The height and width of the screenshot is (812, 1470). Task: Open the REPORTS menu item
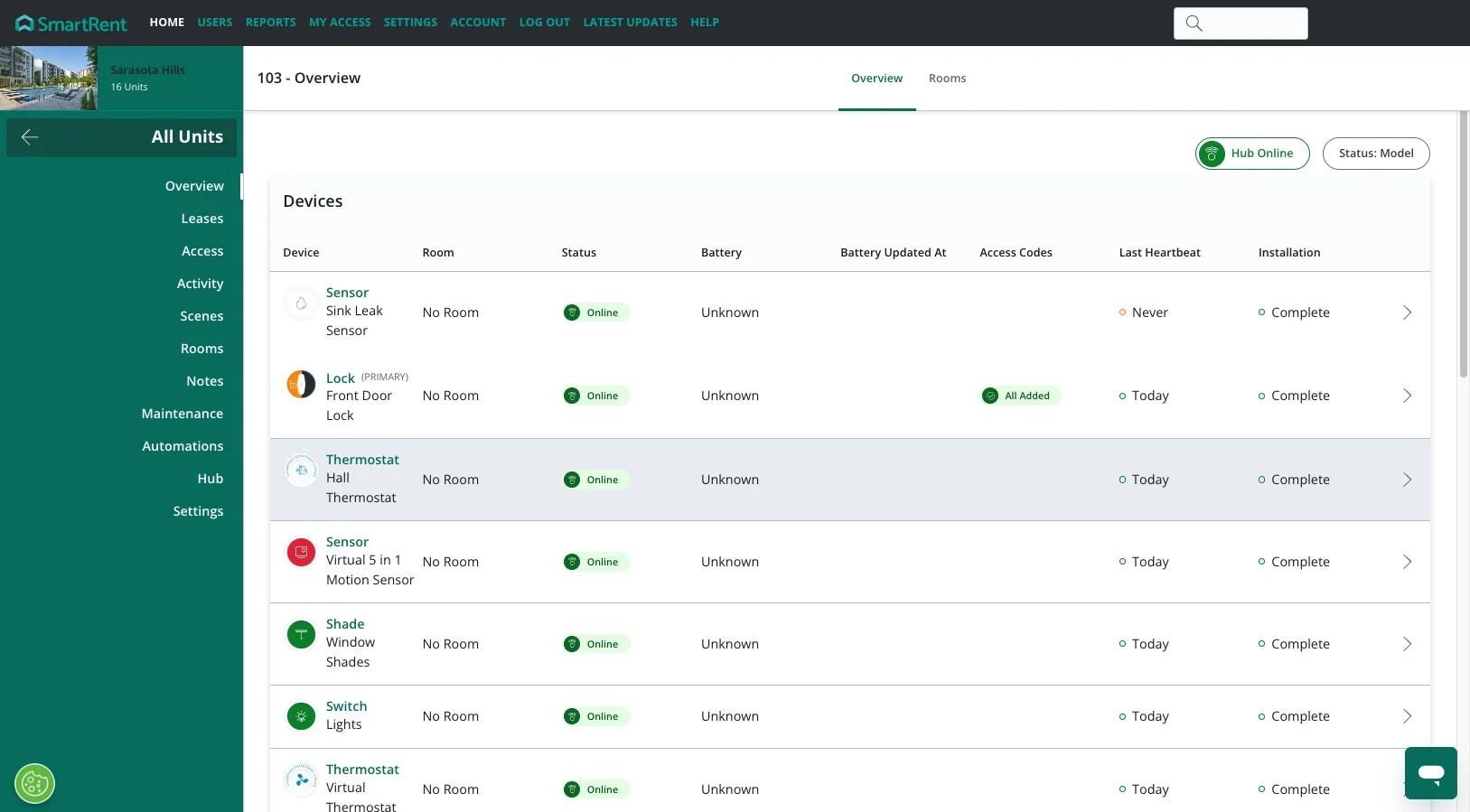[271, 23]
